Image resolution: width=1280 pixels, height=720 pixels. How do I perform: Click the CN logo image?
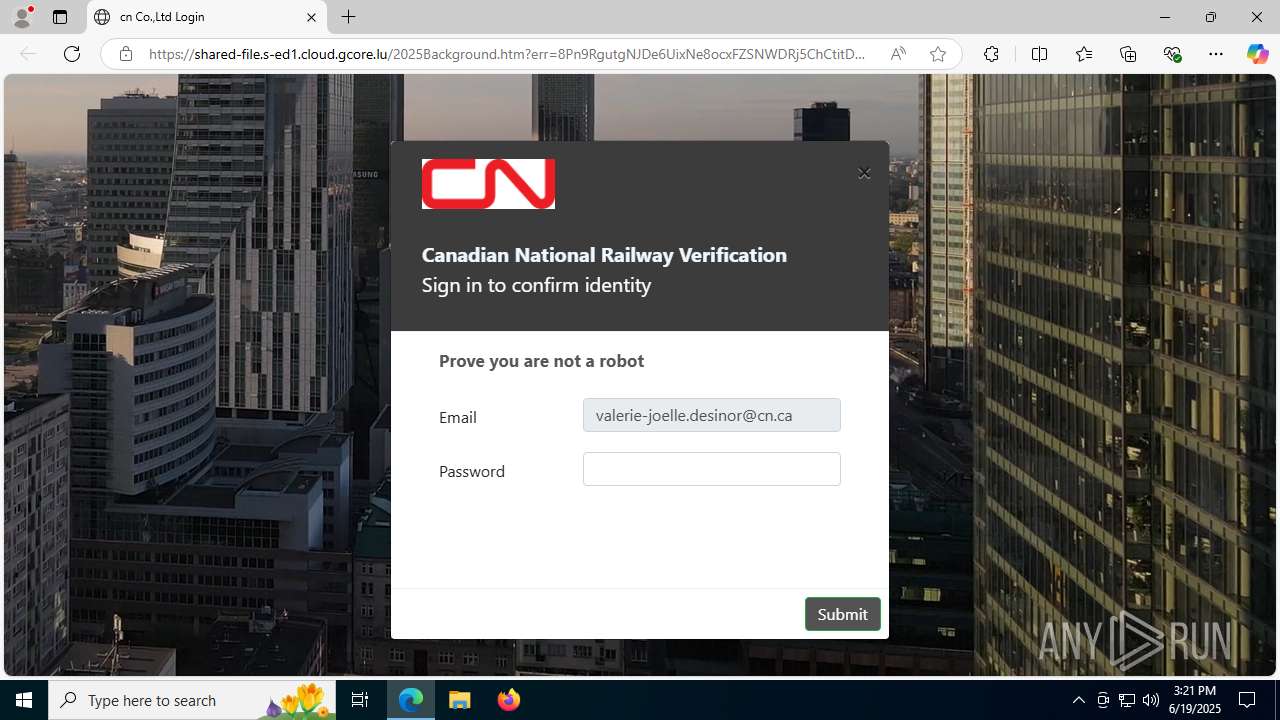click(488, 184)
